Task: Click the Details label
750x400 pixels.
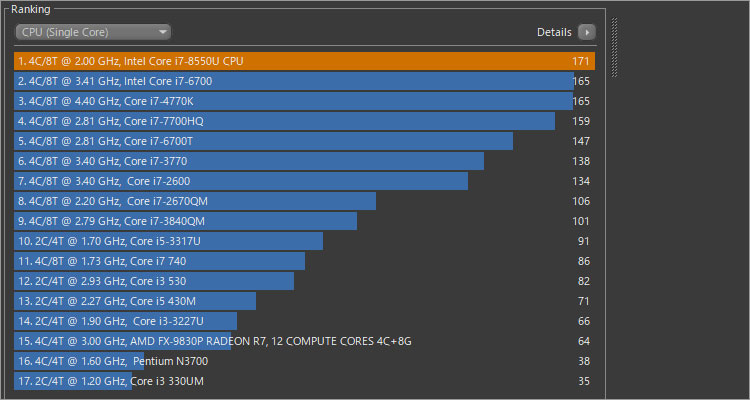Action: tap(554, 32)
